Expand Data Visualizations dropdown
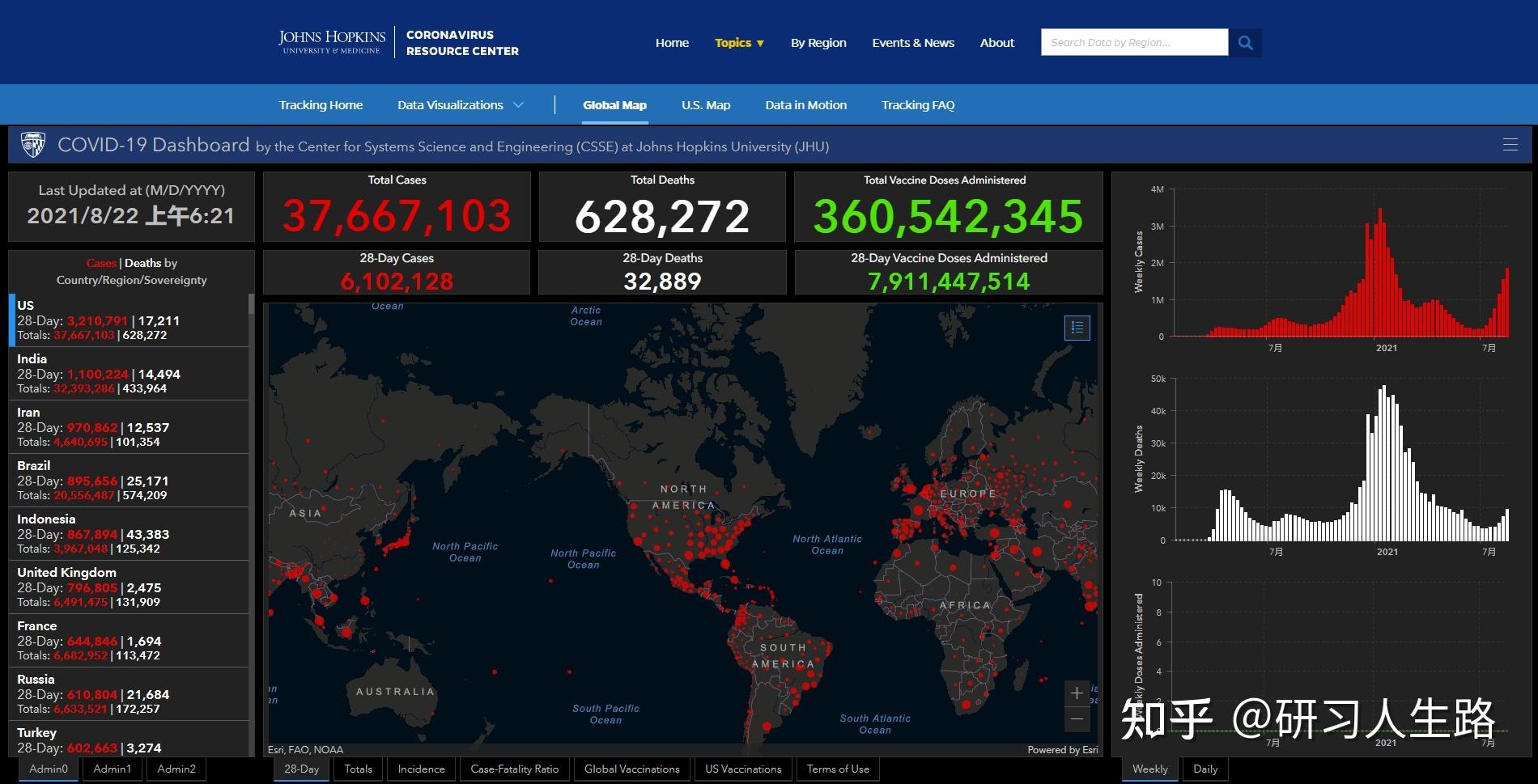 click(x=461, y=105)
